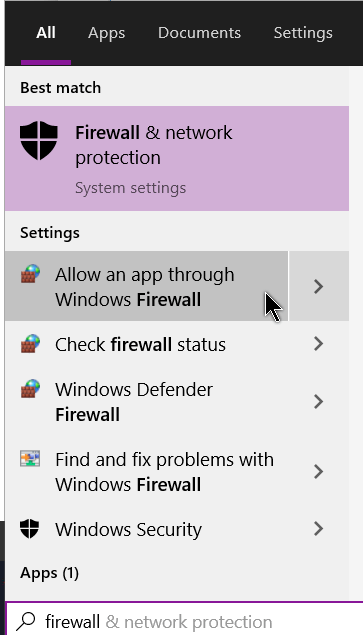Click the icon beside Check firewall status
The width and height of the screenshot is (363, 635).
pos(30,343)
